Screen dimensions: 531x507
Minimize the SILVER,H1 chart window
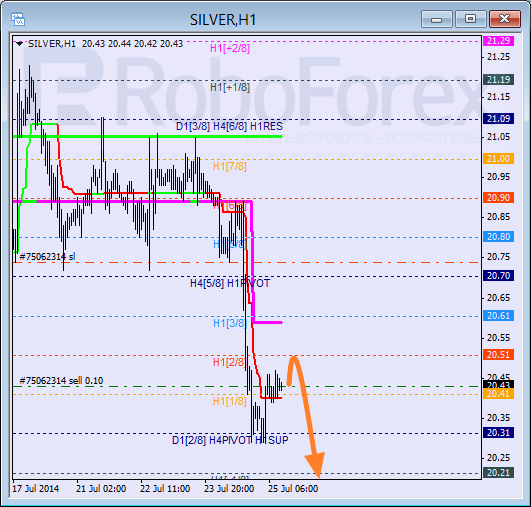(x=437, y=19)
